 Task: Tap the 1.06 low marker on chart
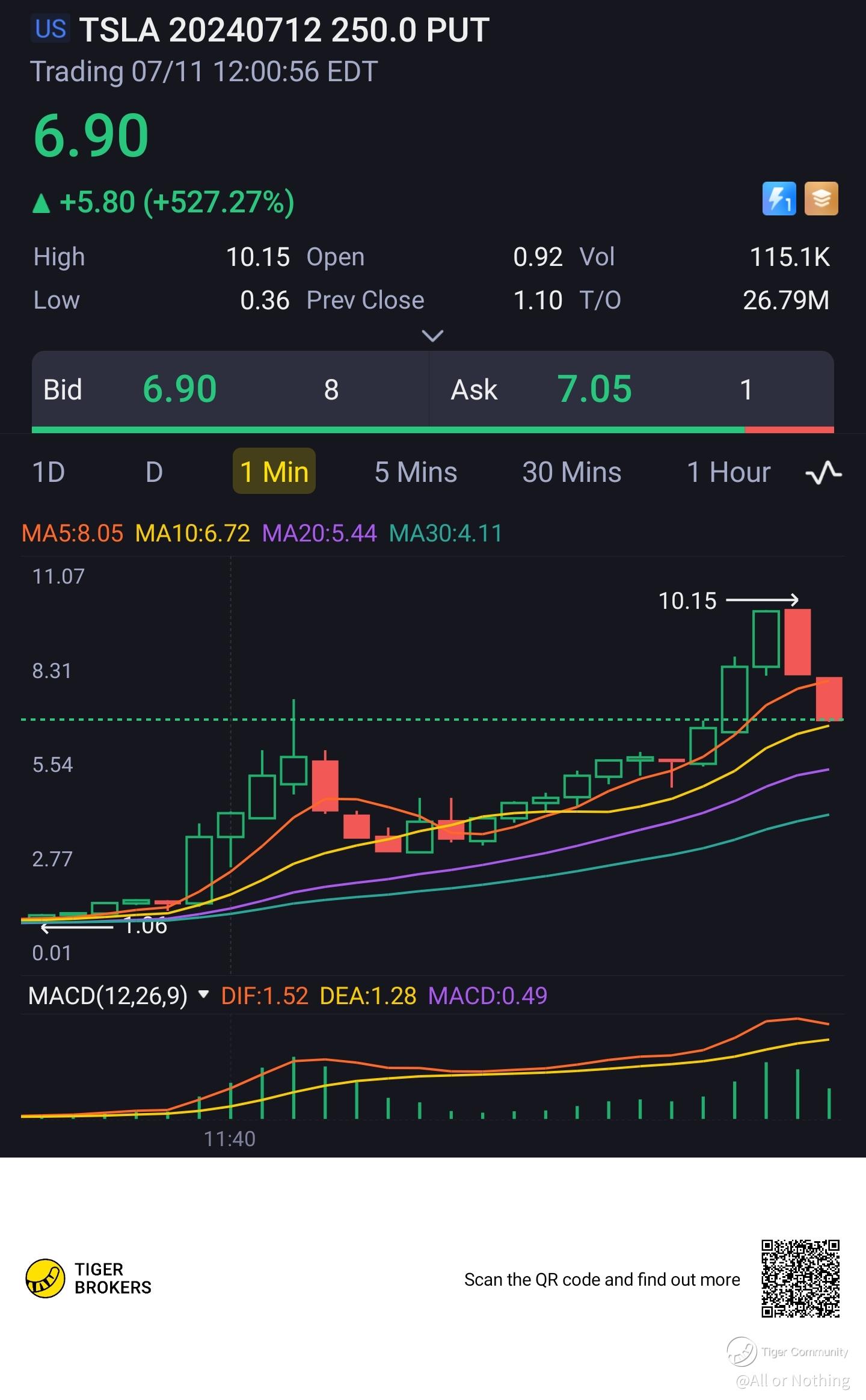[x=146, y=926]
